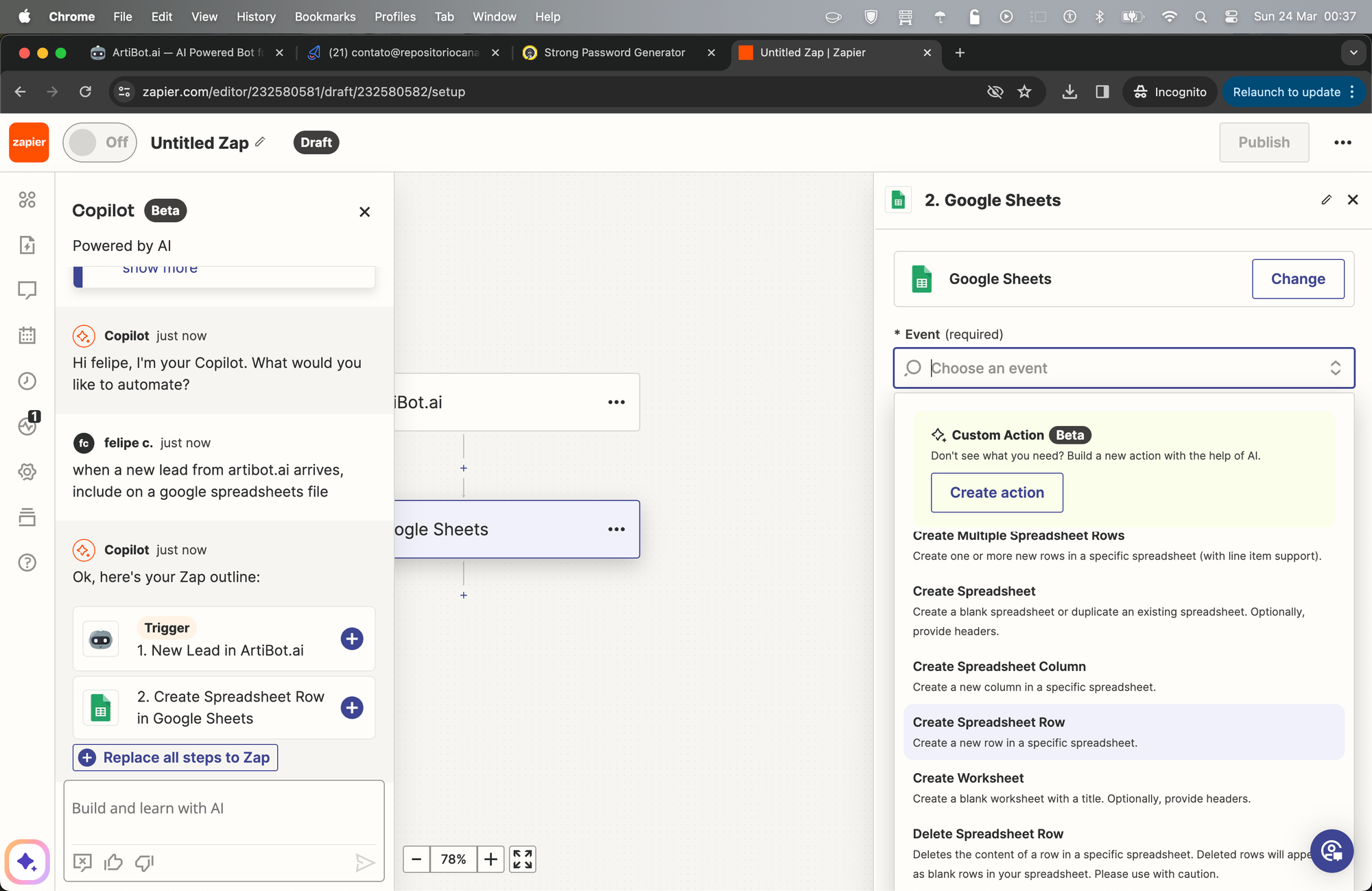The image size is (1372, 891).
Task: Click the fit-to-view expand arrows icon
Action: coord(523,859)
